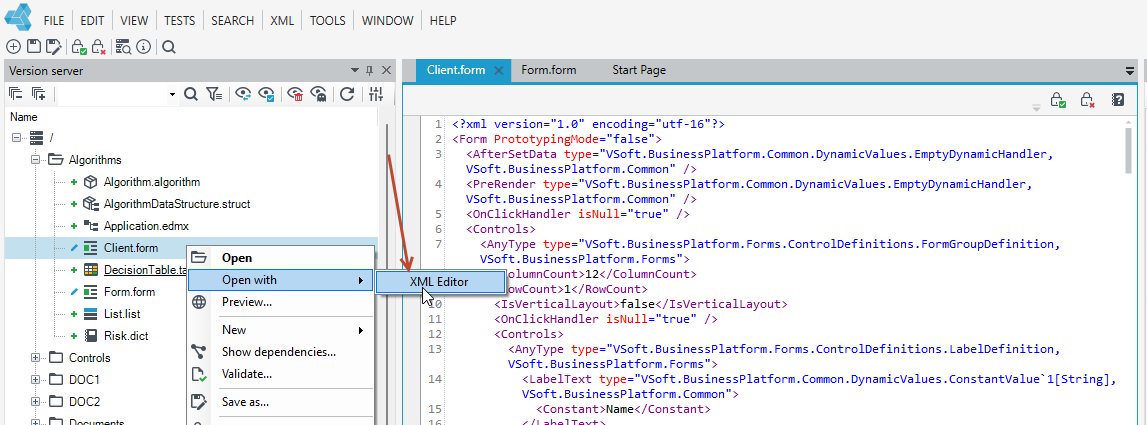Click the editor green check padlock icon
The width and height of the screenshot is (1147, 425).
point(1057,100)
